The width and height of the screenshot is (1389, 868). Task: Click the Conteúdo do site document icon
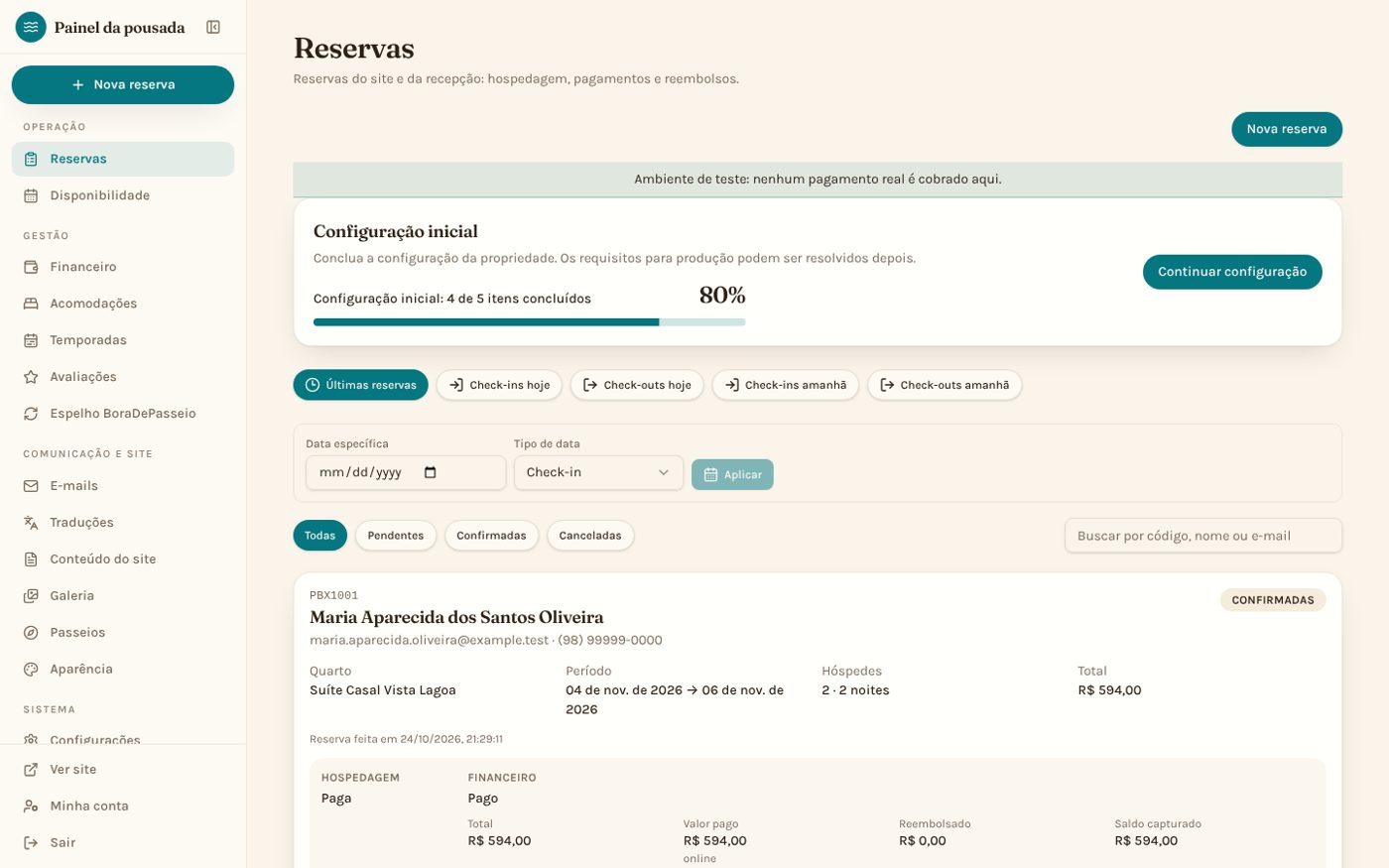[x=31, y=559]
